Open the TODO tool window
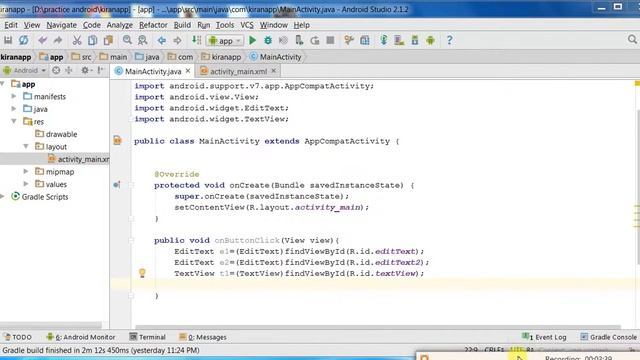This screenshot has height=360, width=640. click(x=18, y=337)
